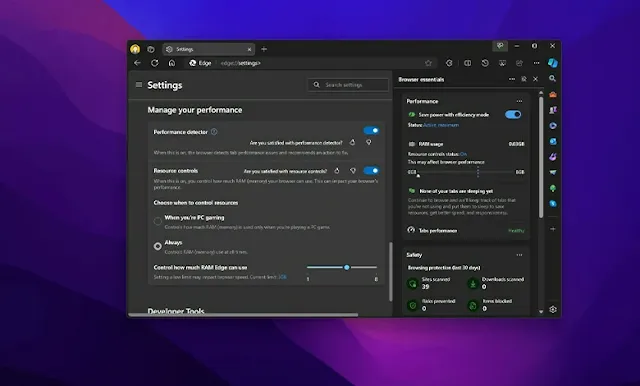Open the sidebar Tools briefcase icon
Screen dimensions: 640x386
553,94
